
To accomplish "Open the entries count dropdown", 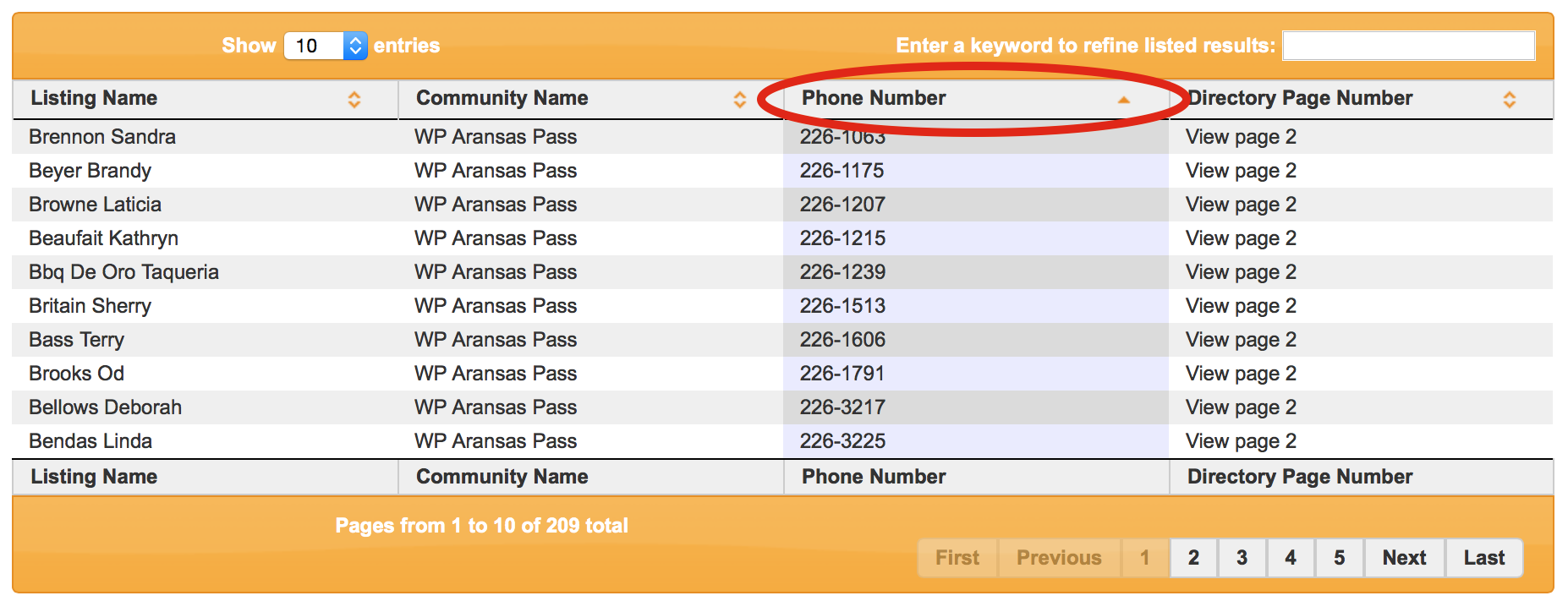I will click(326, 46).
